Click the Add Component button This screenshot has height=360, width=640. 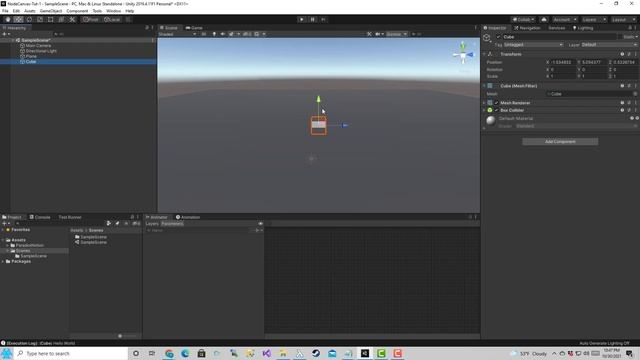click(x=560, y=142)
